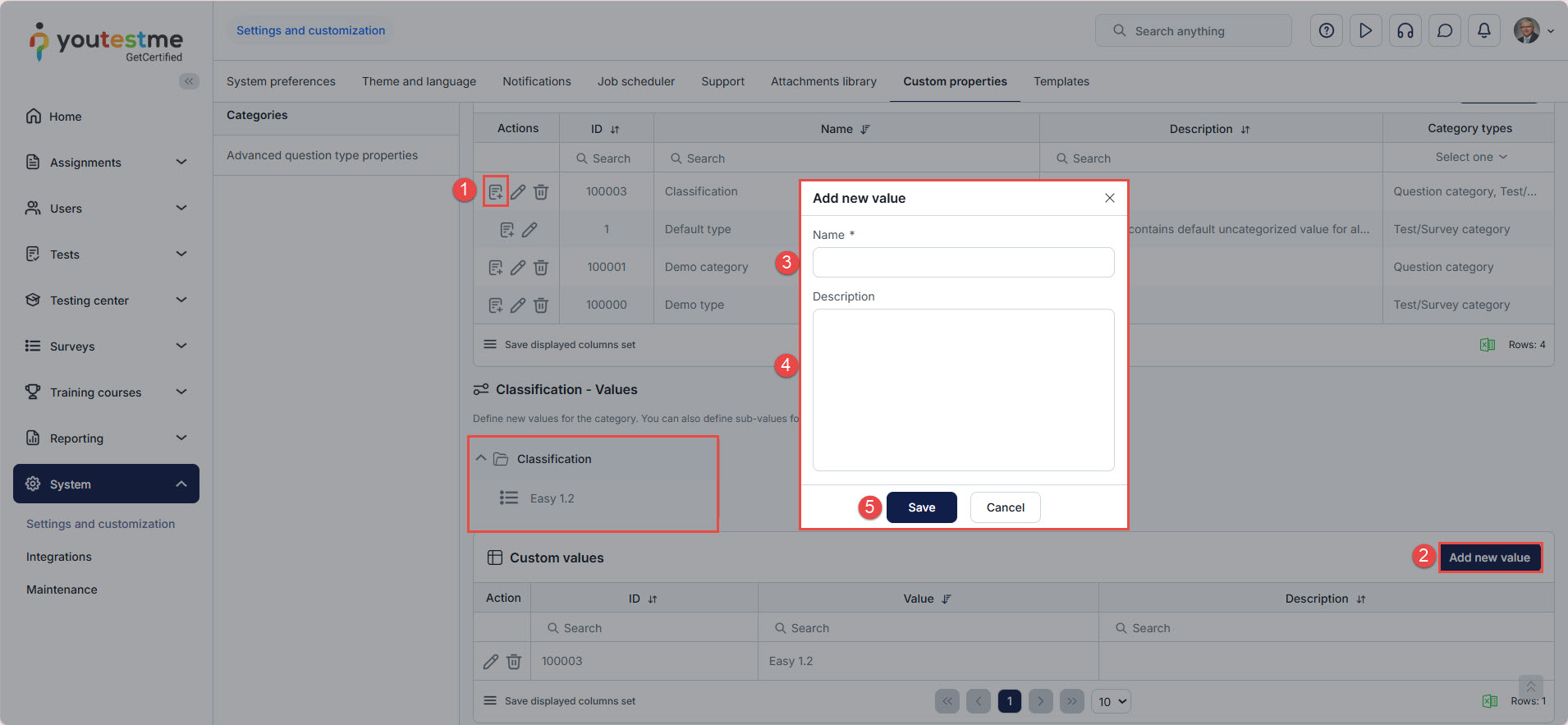Open the Job scheduler tab
This screenshot has width=1568, height=725.
coord(635,81)
